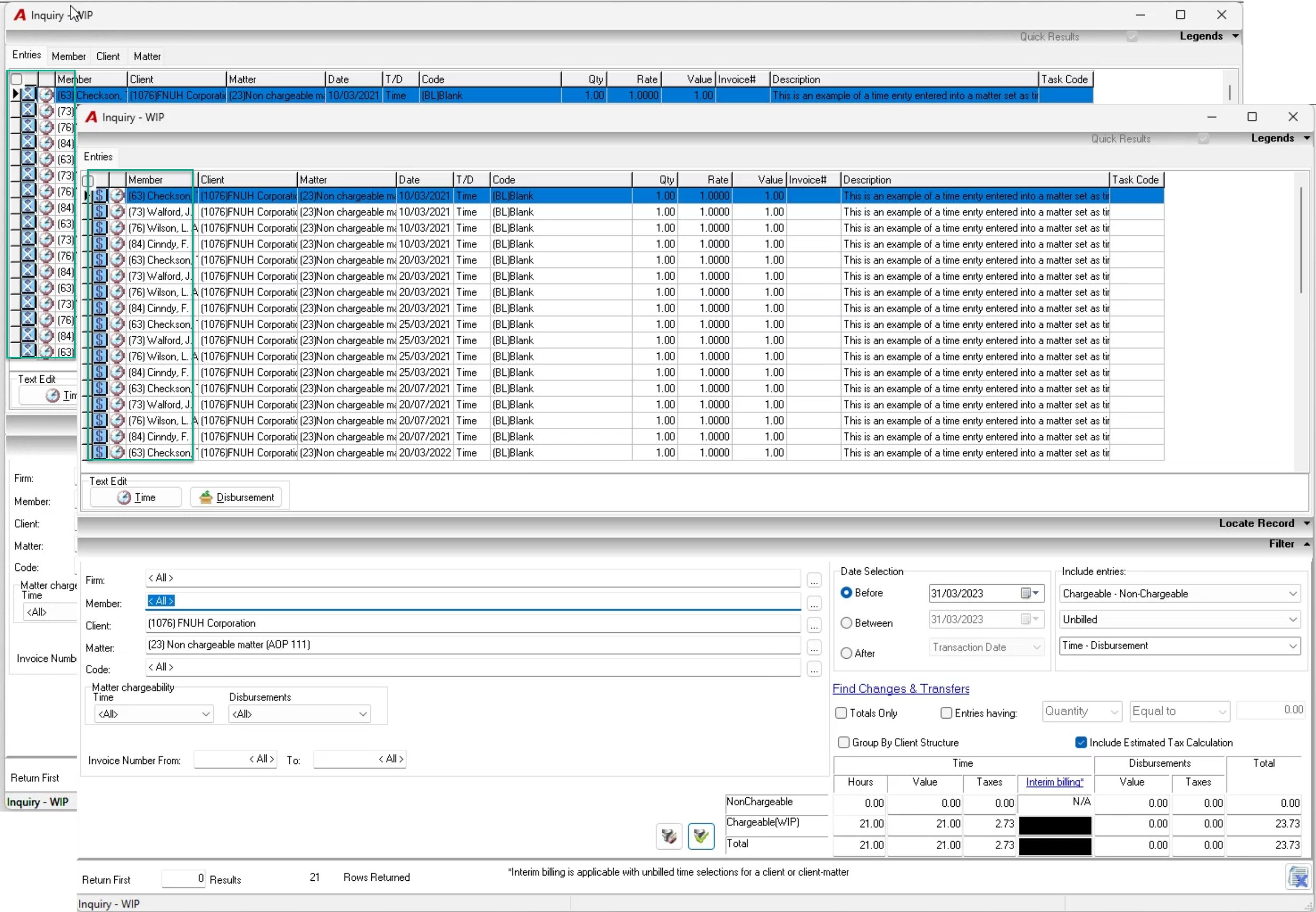Enable the Totals Only checkbox
This screenshot has height=912, width=1316.
[x=841, y=713]
